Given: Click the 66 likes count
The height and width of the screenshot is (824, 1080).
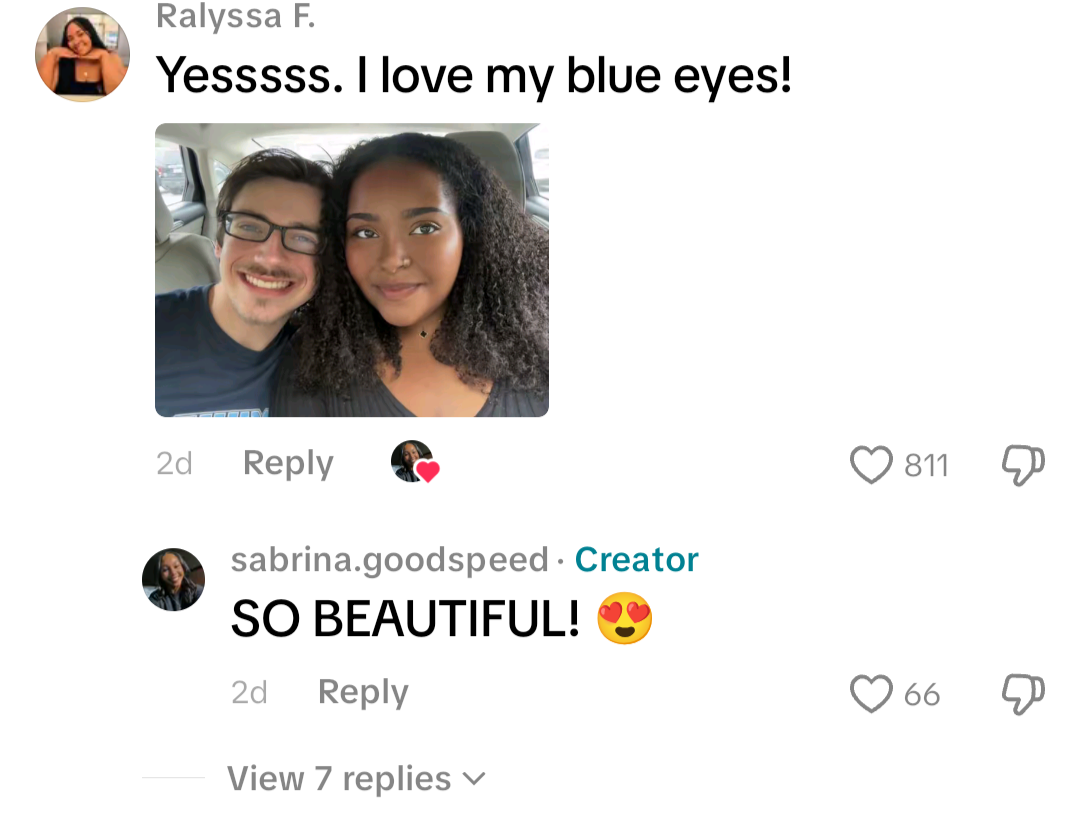Looking at the screenshot, I should [922, 694].
